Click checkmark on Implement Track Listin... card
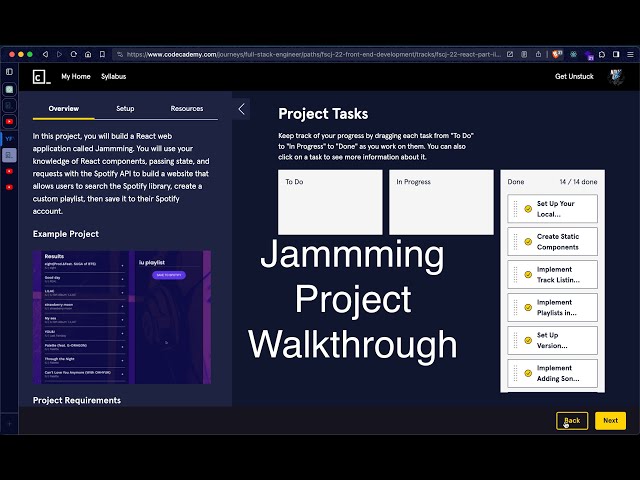The width and height of the screenshot is (640, 480). click(528, 275)
